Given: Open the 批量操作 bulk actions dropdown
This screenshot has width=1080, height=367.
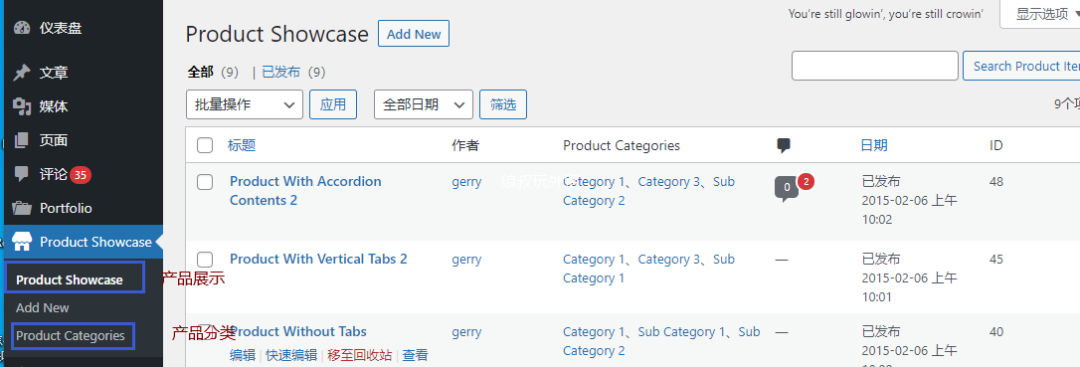Looking at the screenshot, I should click(x=245, y=105).
